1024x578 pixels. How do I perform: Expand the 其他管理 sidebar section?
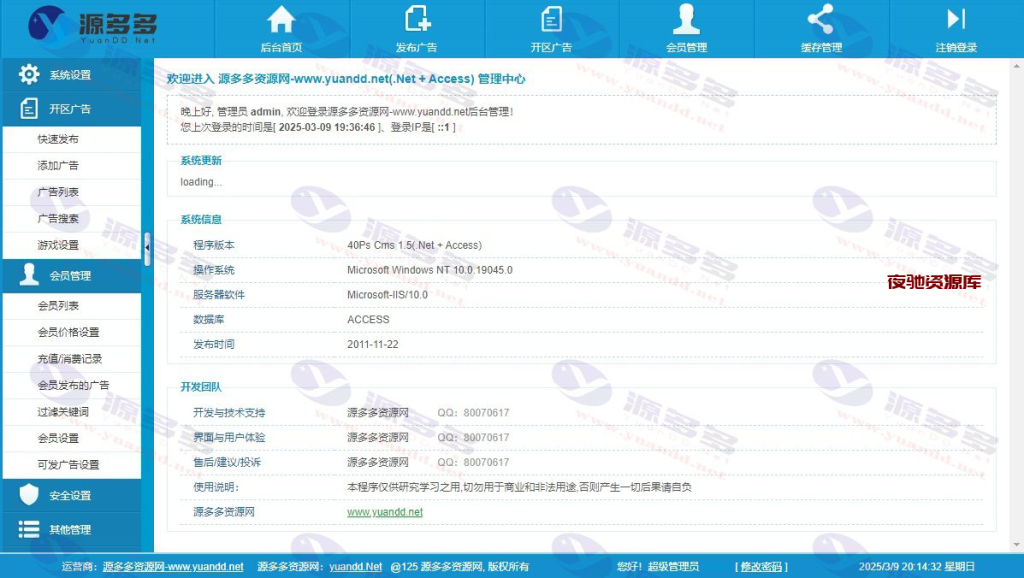click(x=70, y=530)
